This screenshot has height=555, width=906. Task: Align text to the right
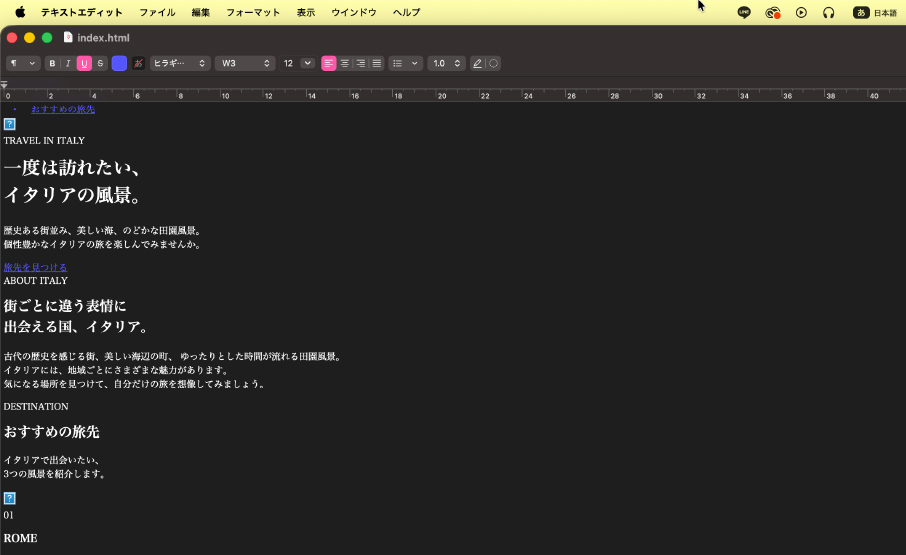(361, 64)
